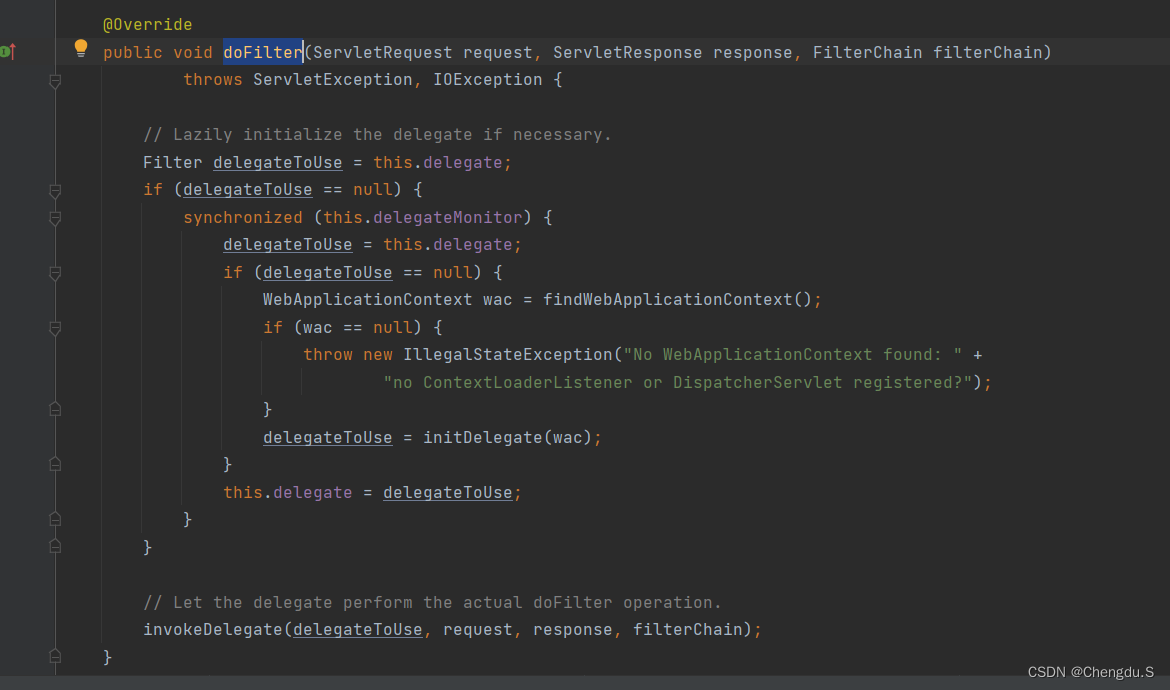Collapse the first 'if (delegateToUse == null)' block

(x=55, y=191)
